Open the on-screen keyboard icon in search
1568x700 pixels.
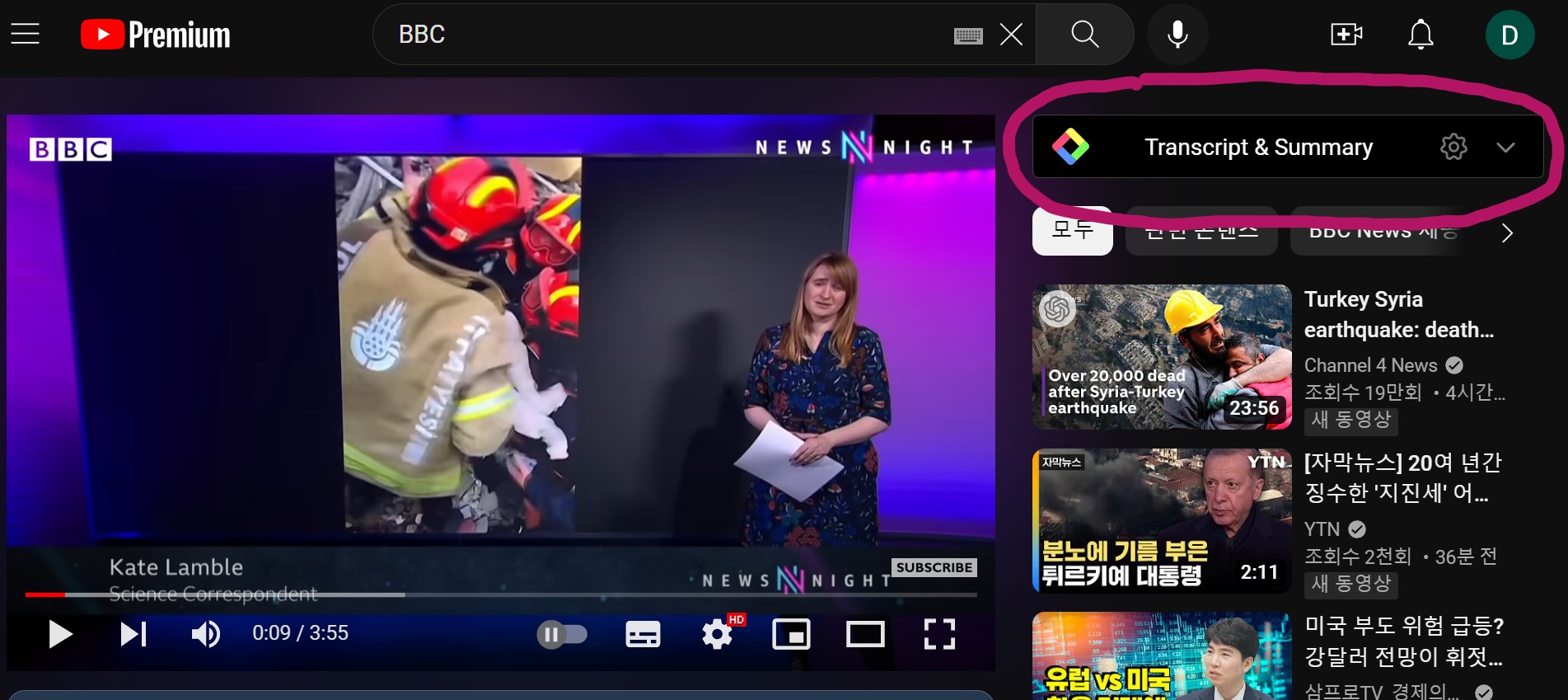[968, 35]
